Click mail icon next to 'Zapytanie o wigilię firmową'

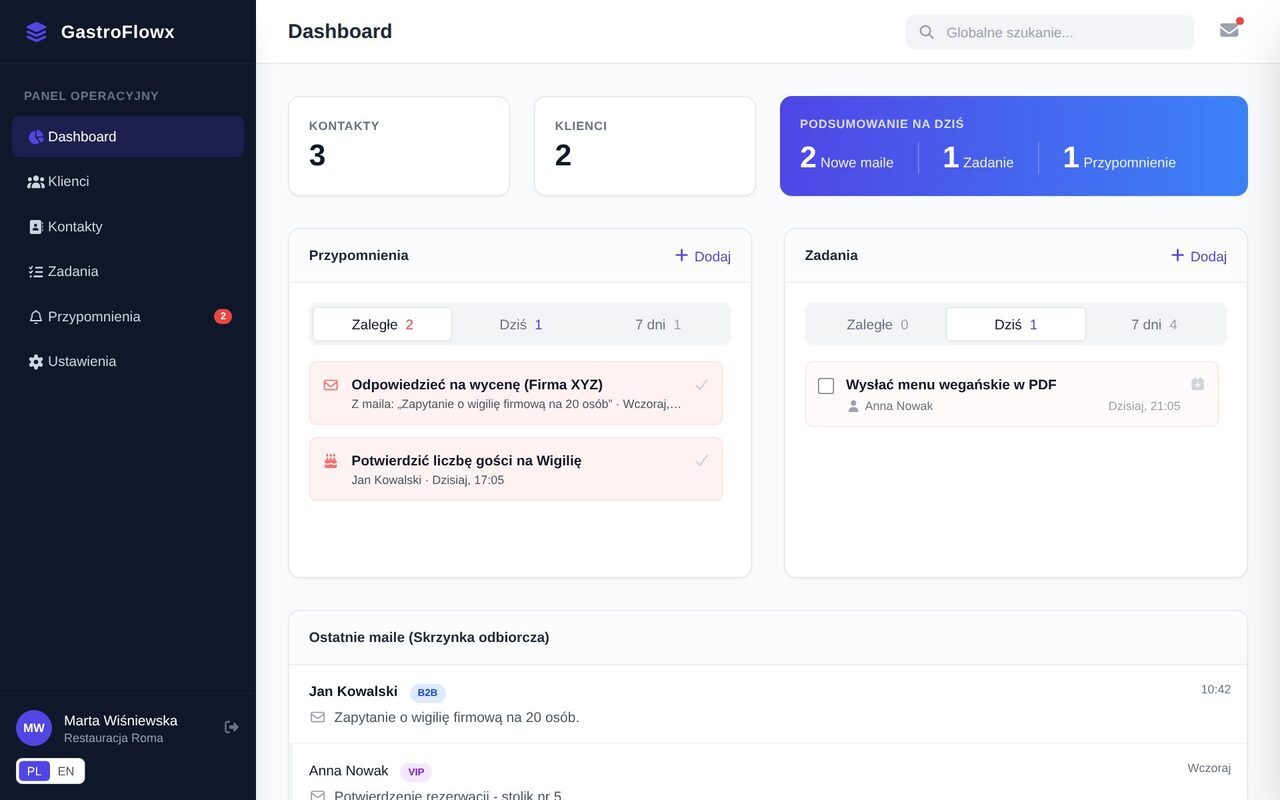(x=318, y=717)
